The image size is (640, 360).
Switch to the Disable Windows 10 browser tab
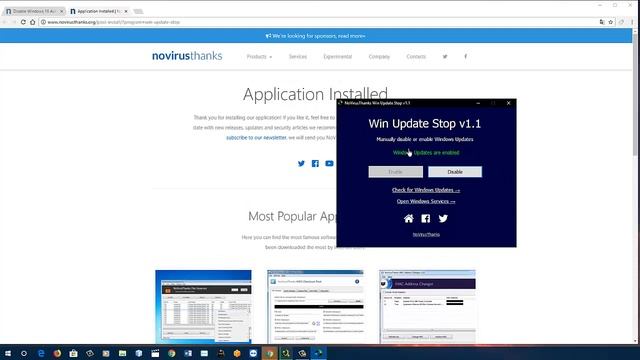coord(33,11)
